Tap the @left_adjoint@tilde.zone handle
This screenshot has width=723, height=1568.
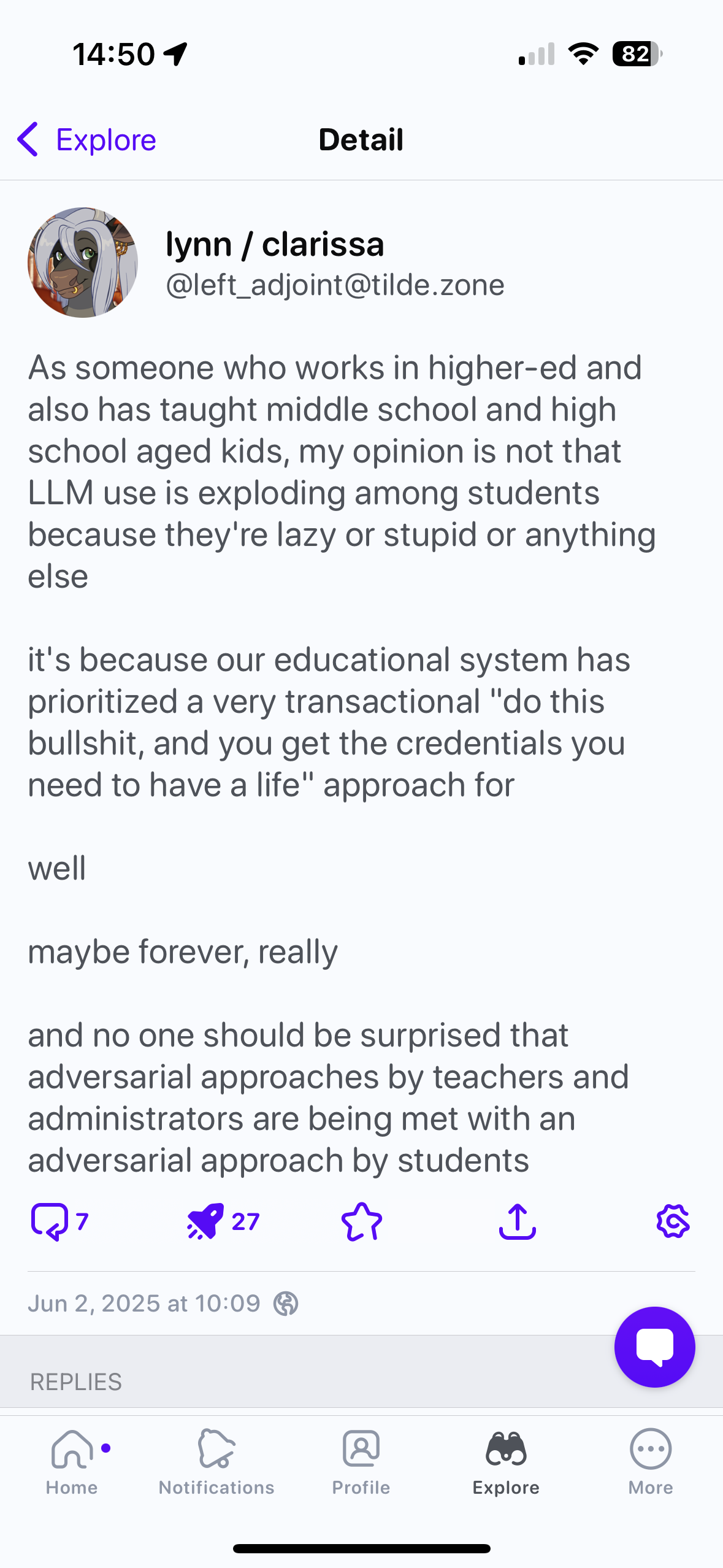pyautogui.click(x=335, y=285)
